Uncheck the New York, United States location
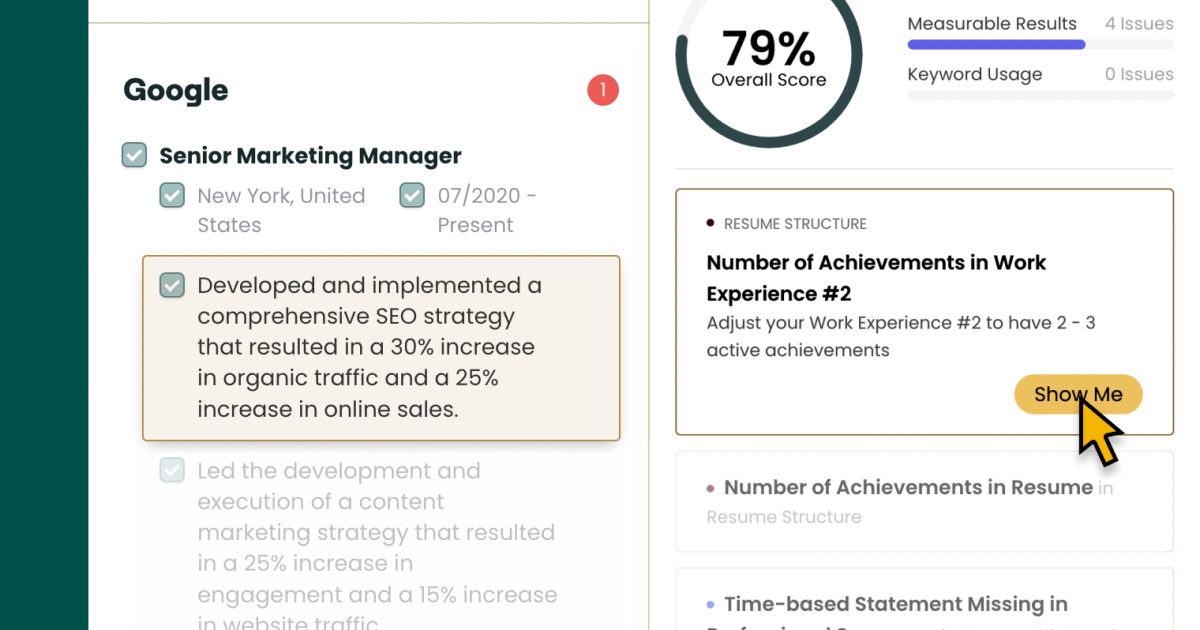This screenshot has width=1200, height=630. click(x=172, y=195)
